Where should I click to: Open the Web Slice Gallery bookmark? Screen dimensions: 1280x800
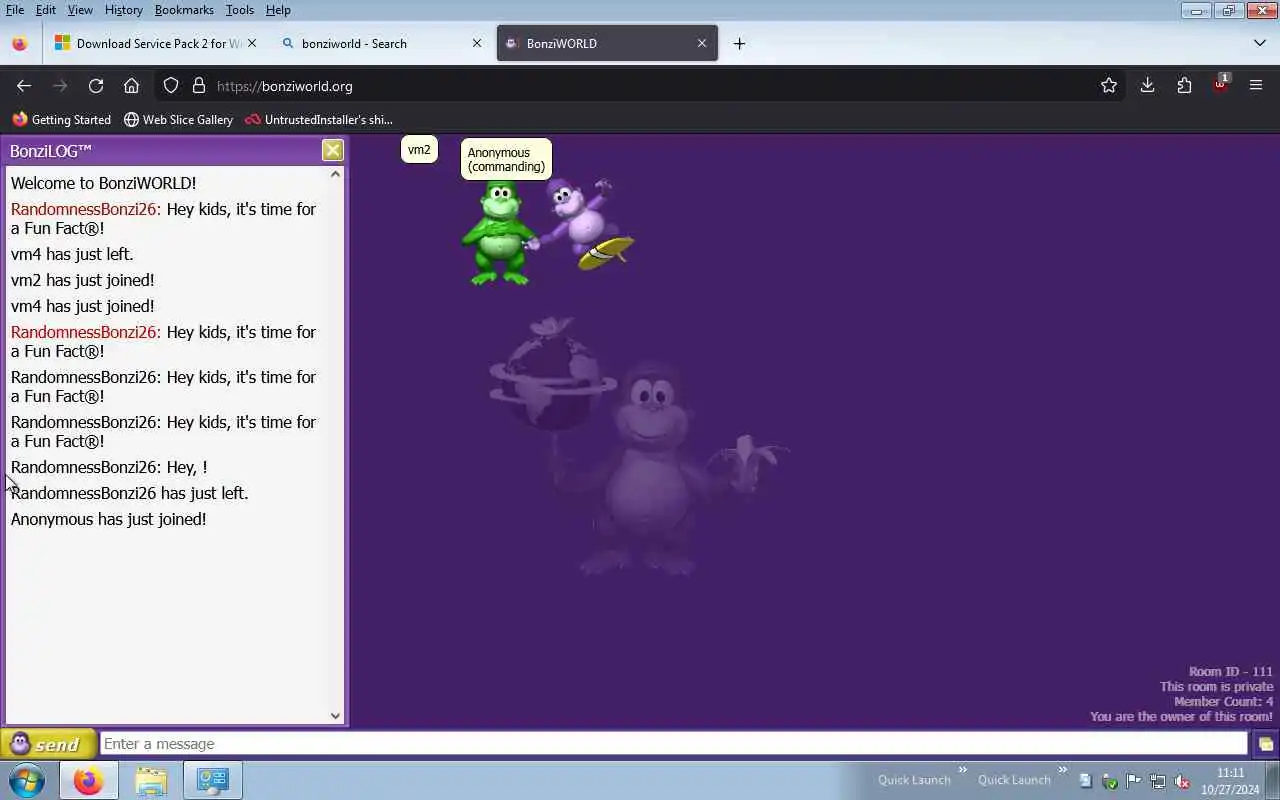178,119
